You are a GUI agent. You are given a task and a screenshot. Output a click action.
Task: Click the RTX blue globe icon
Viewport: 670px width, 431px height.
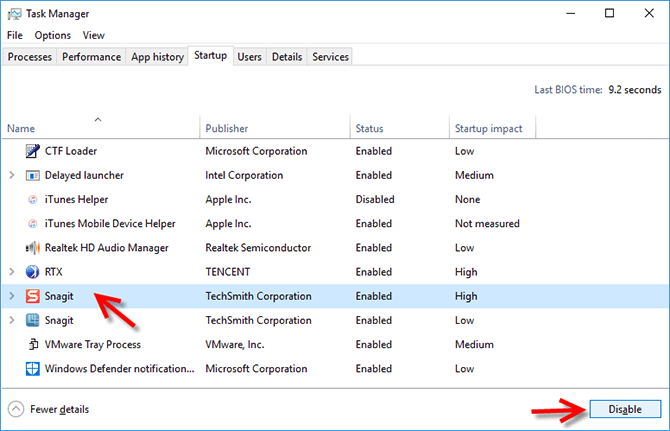tap(32, 272)
